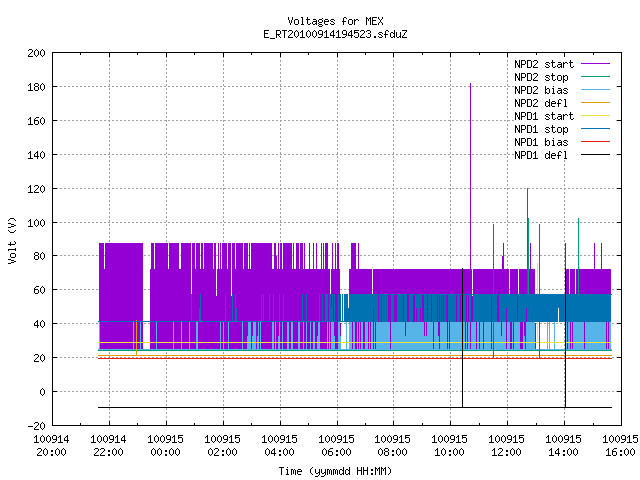Click the y-axis tick label 100

click(36, 222)
